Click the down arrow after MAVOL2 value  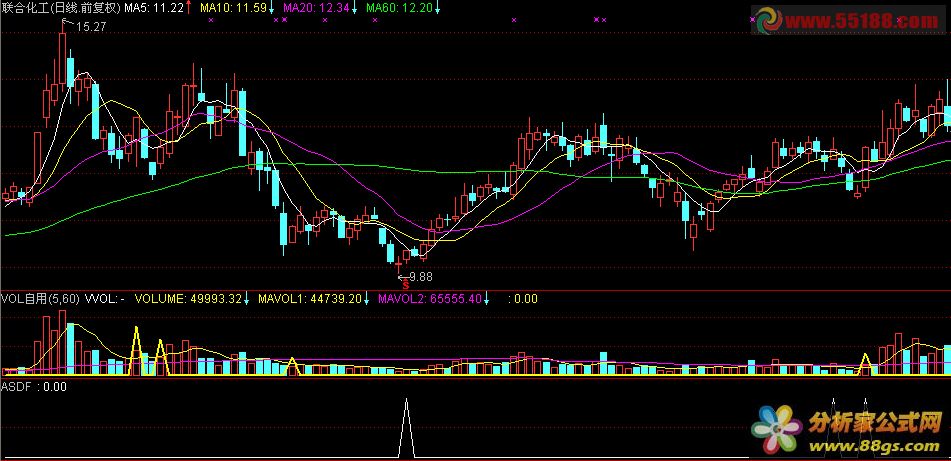(x=486, y=299)
